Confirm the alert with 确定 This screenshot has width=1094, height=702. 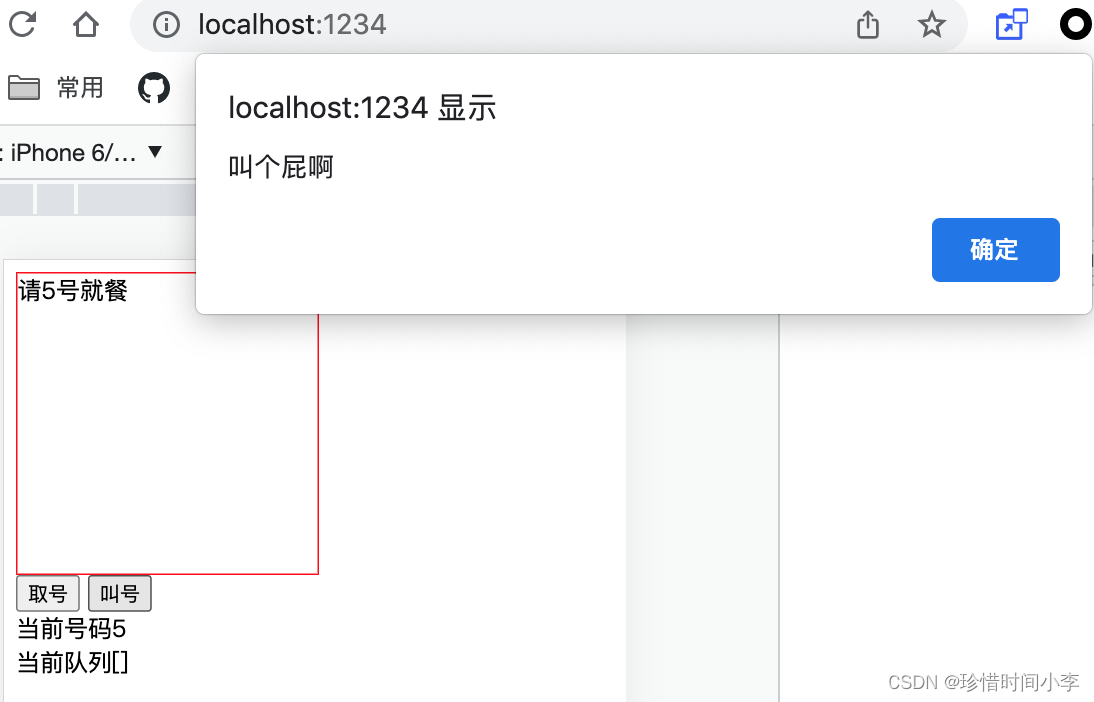[996, 250]
